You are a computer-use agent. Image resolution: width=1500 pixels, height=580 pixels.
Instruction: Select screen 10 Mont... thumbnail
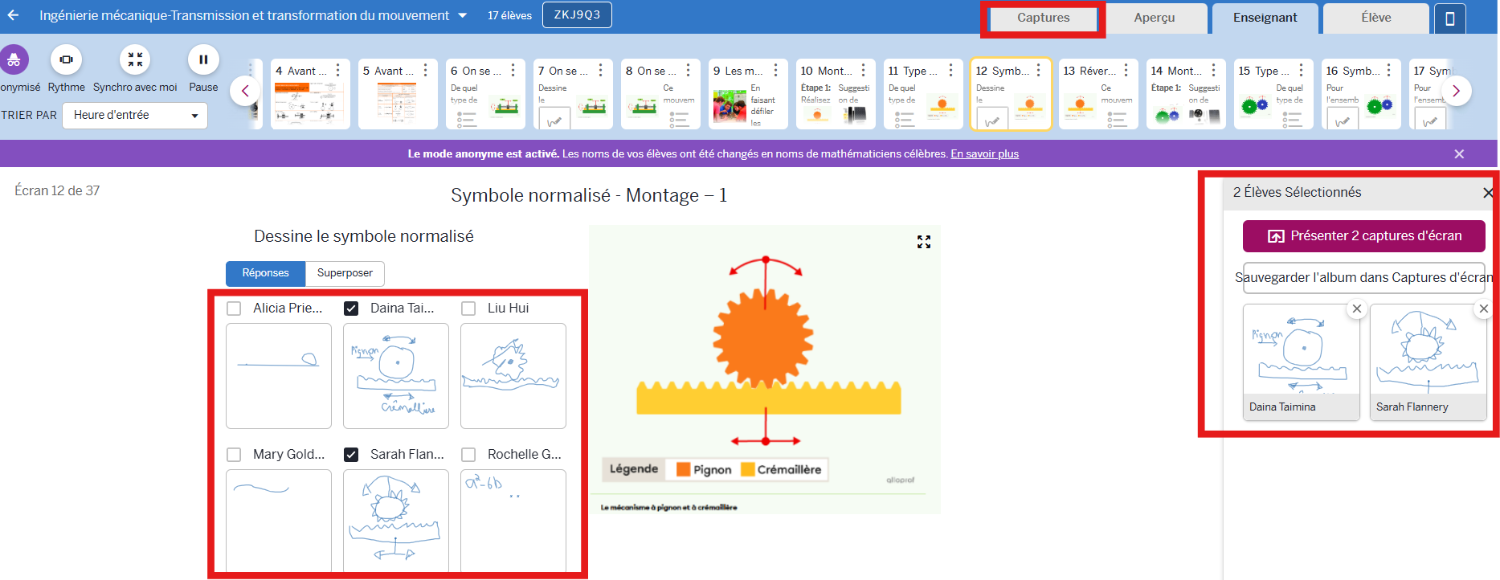(835, 95)
